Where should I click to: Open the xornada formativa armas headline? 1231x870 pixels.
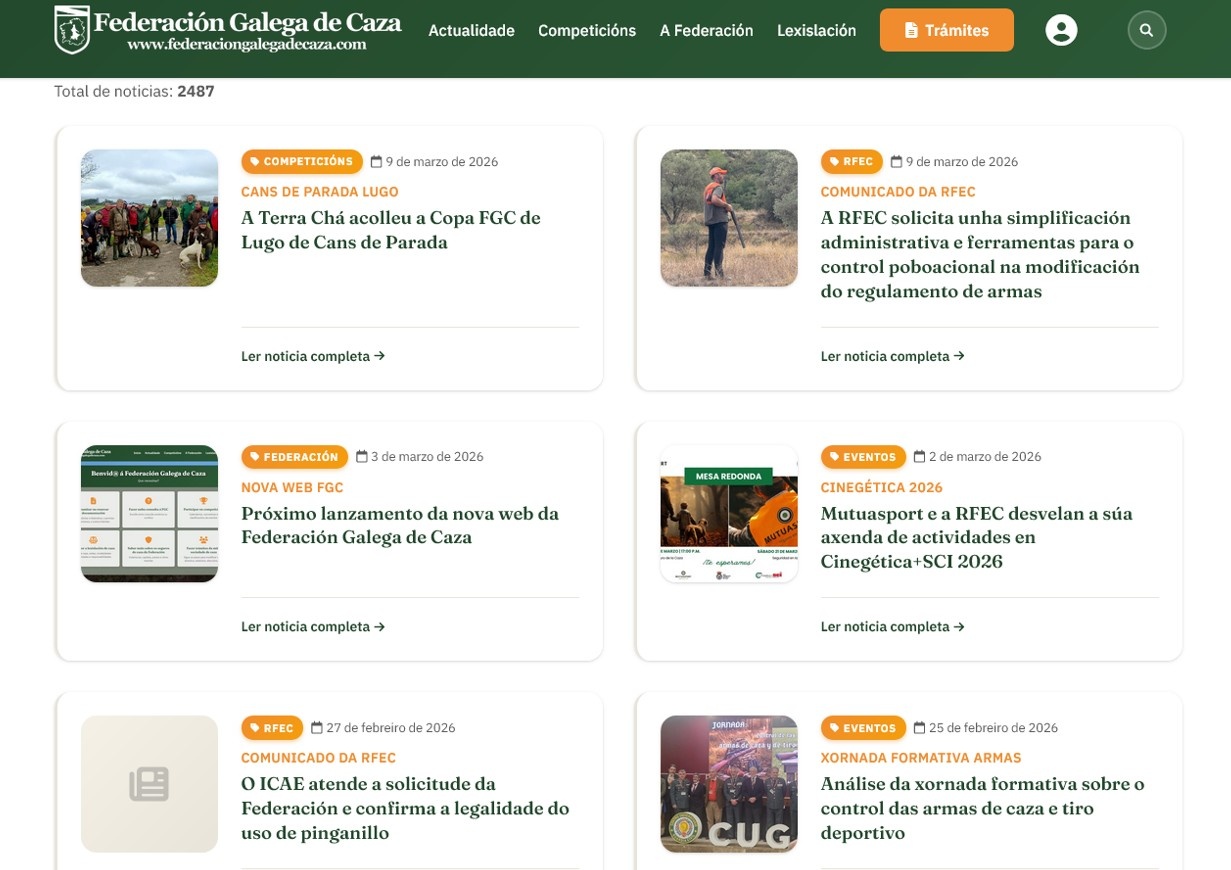pyautogui.click(x=981, y=808)
